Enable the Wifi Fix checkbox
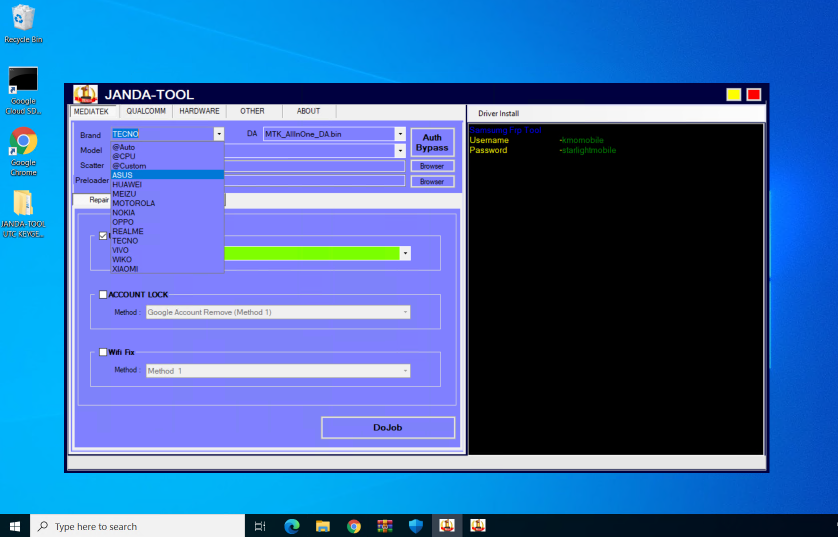 [103, 352]
